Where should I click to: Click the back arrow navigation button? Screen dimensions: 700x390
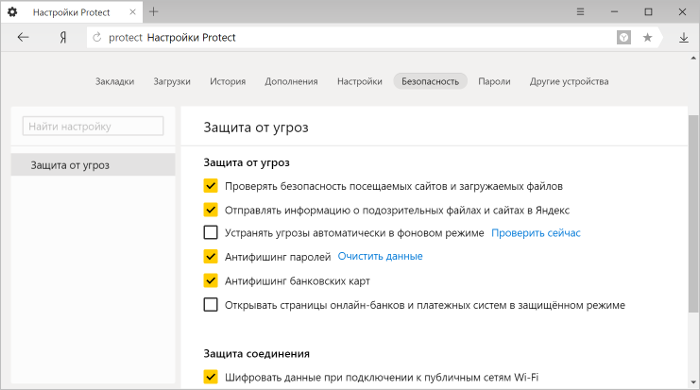point(23,37)
